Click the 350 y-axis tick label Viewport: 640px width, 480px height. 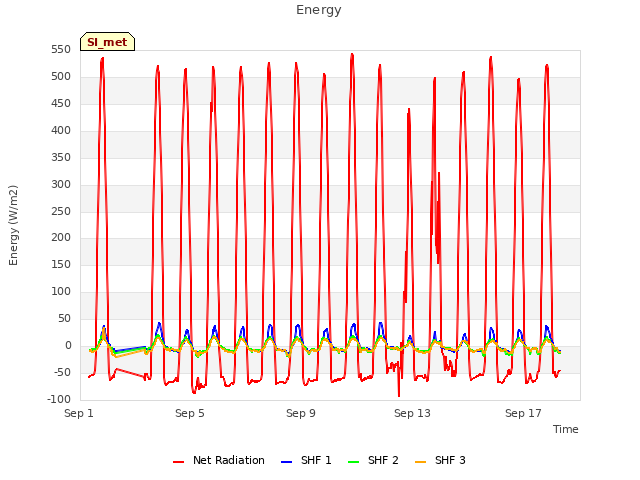[61, 158]
